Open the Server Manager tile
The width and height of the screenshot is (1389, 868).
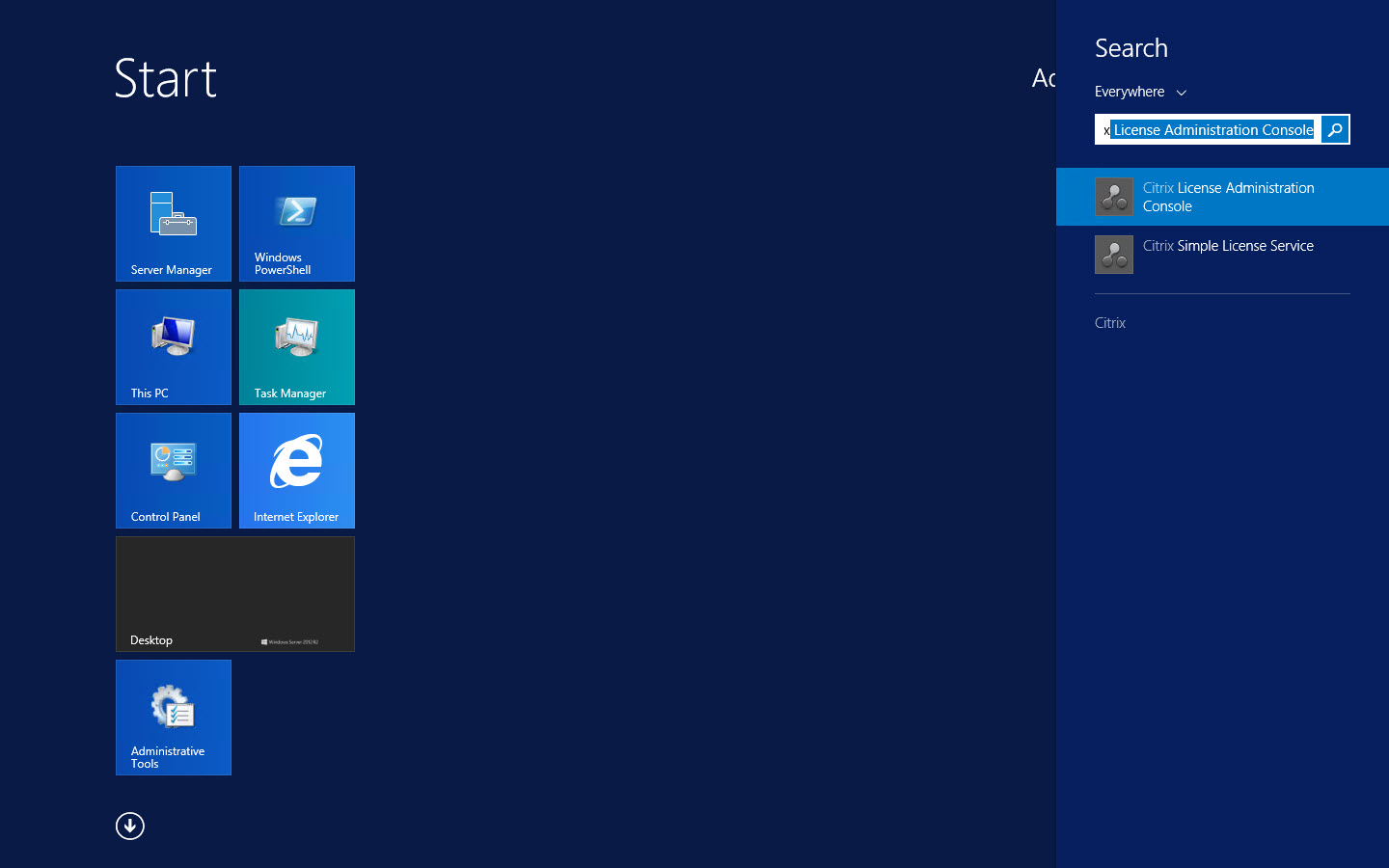click(174, 224)
